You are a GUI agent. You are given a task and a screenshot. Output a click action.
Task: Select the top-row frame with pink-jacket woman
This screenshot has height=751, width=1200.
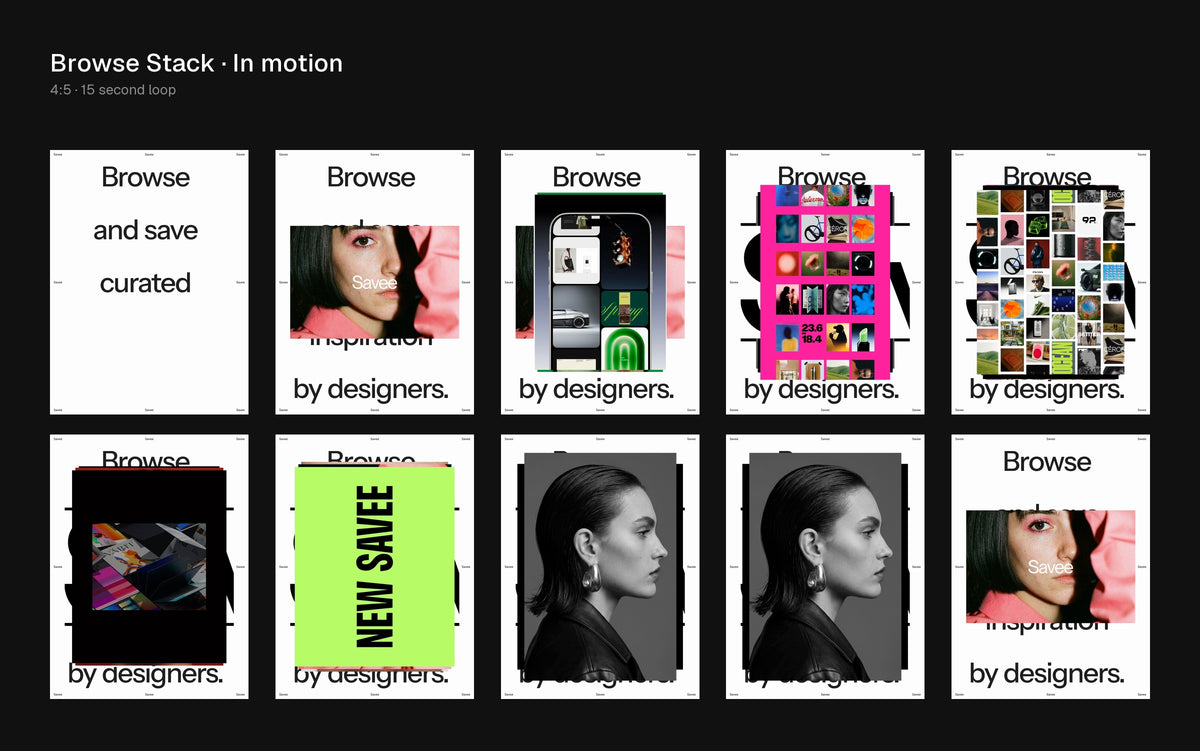(x=375, y=282)
